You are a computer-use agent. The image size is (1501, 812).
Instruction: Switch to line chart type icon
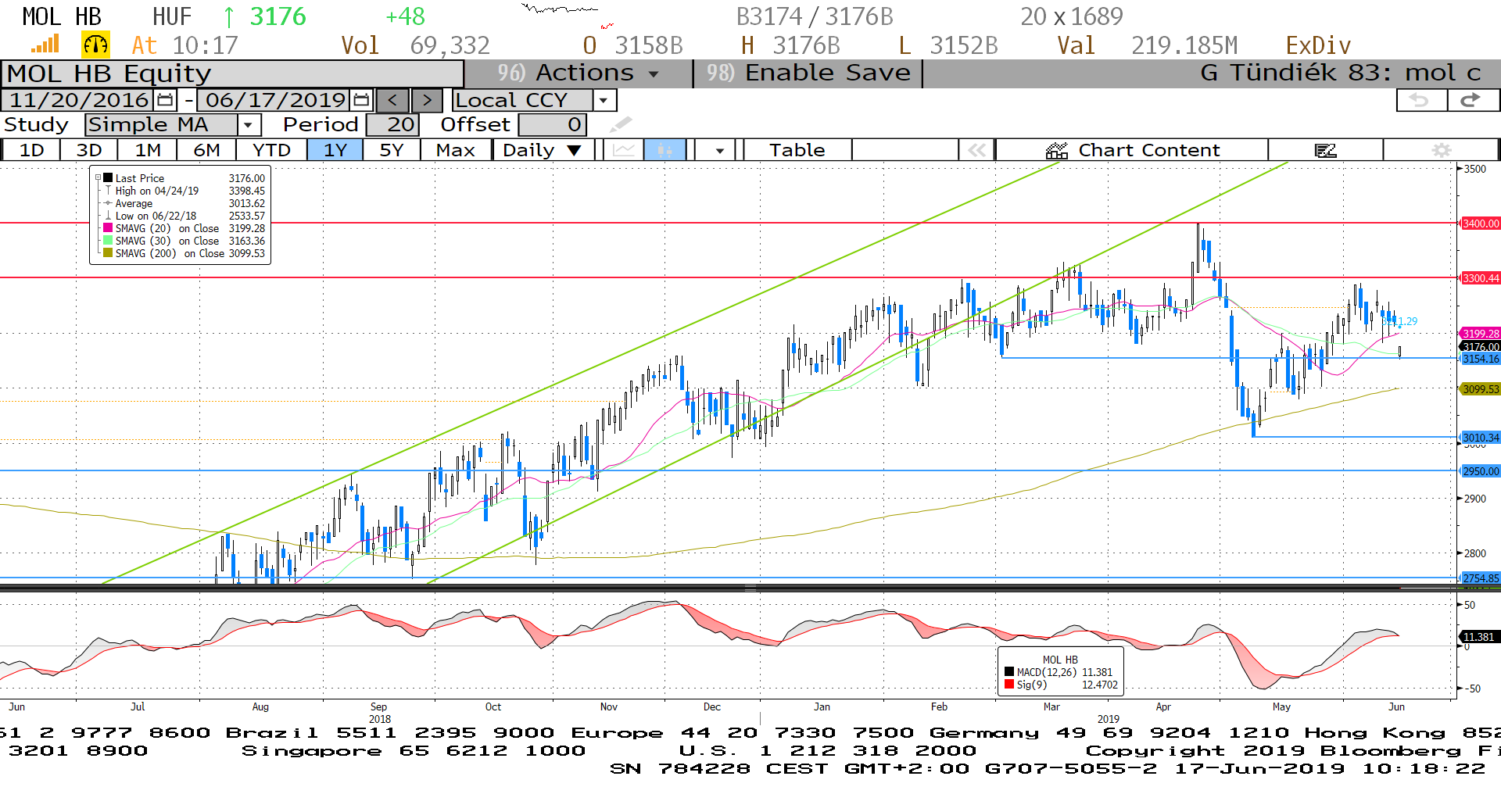[623, 150]
